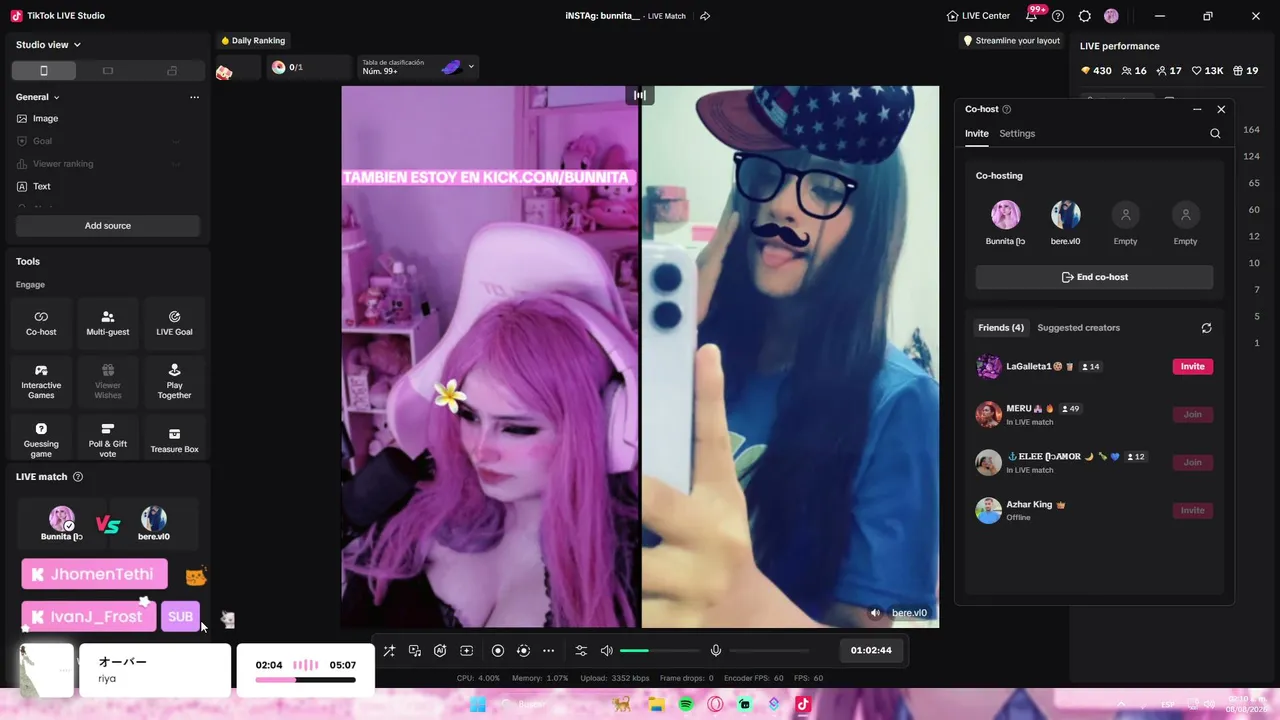Expand the Studio view dropdown
Image resolution: width=1280 pixels, height=720 pixels.
48,45
